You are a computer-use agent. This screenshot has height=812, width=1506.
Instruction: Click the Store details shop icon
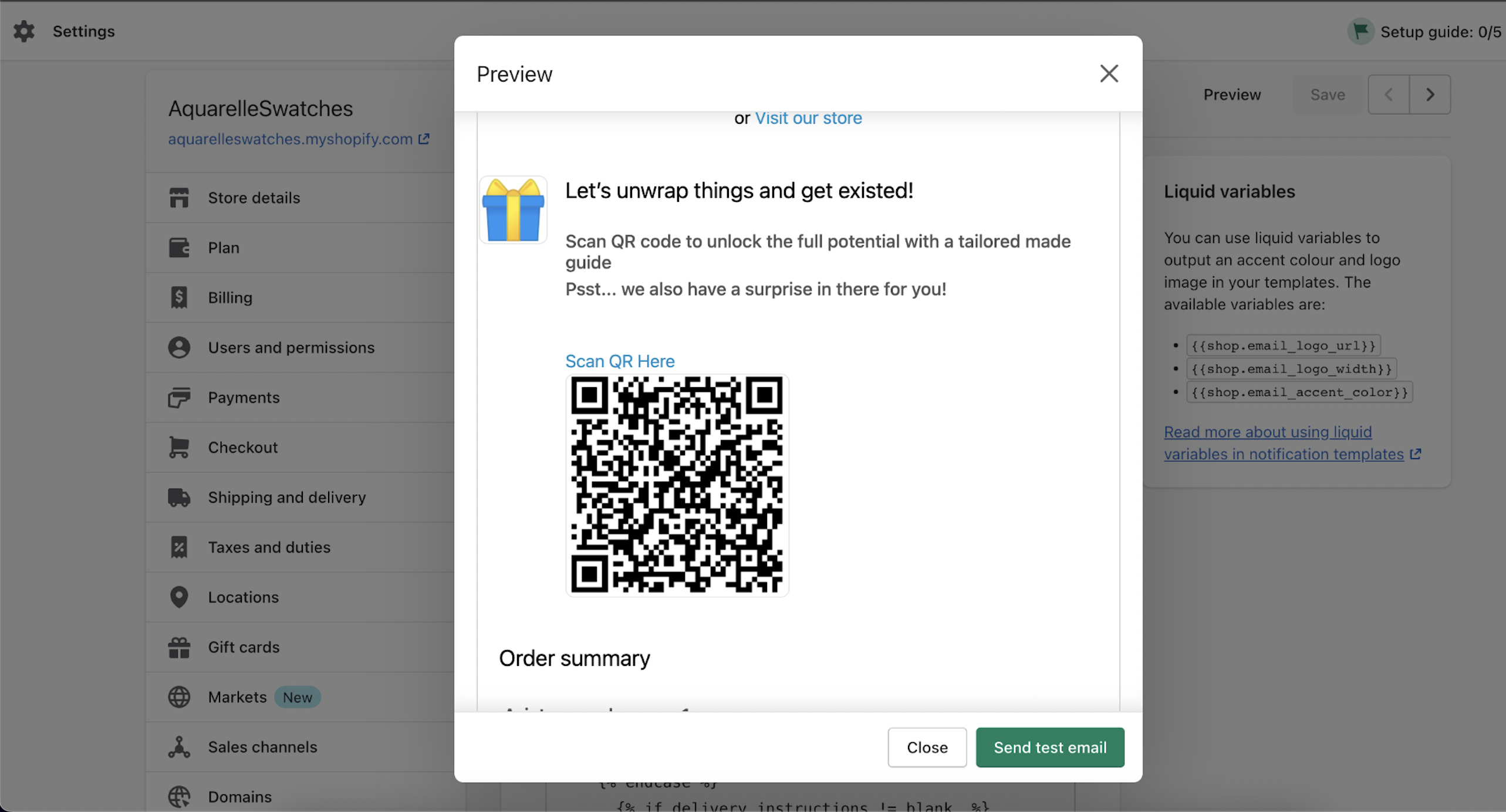(179, 198)
